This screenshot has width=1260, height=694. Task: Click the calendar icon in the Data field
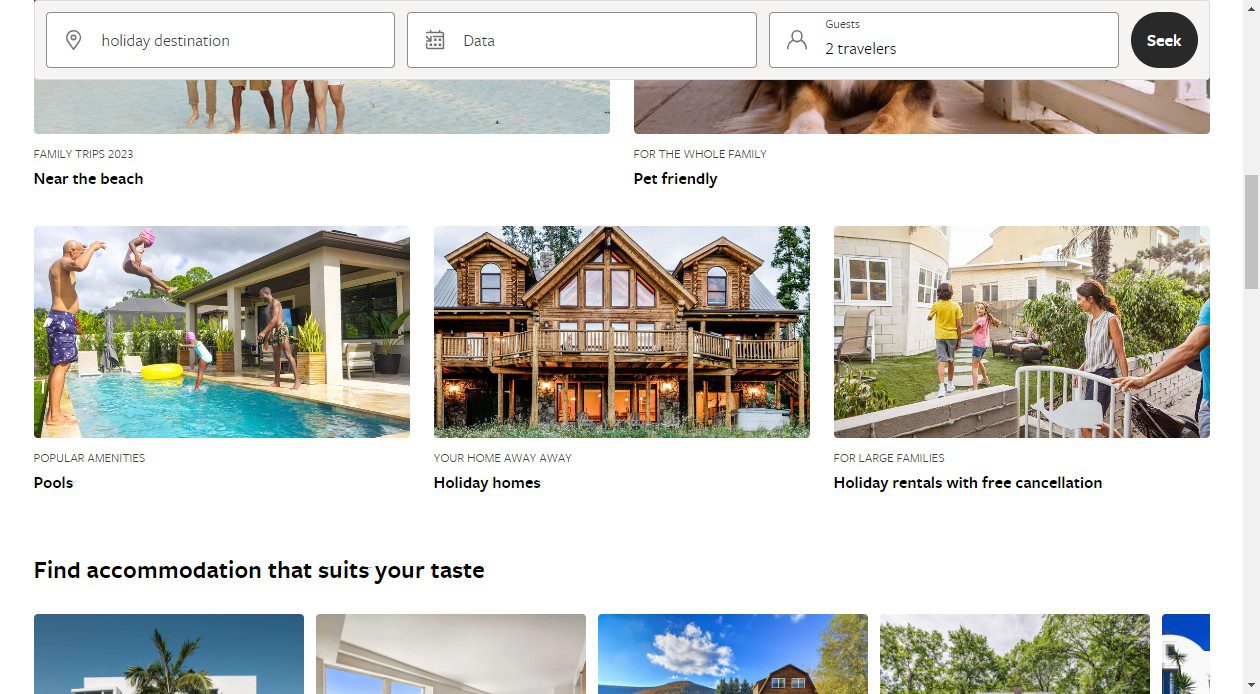click(x=435, y=40)
